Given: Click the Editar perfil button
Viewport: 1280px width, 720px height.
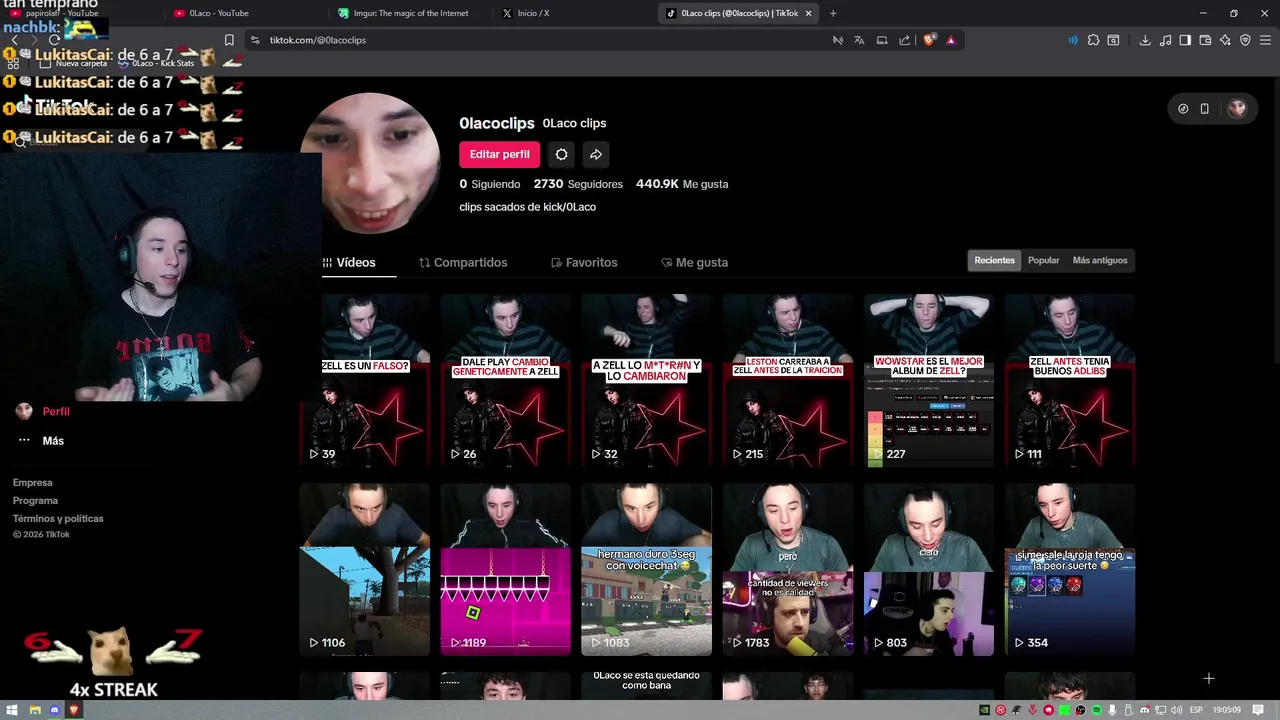Looking at the screenshot, I should (499, 154).
